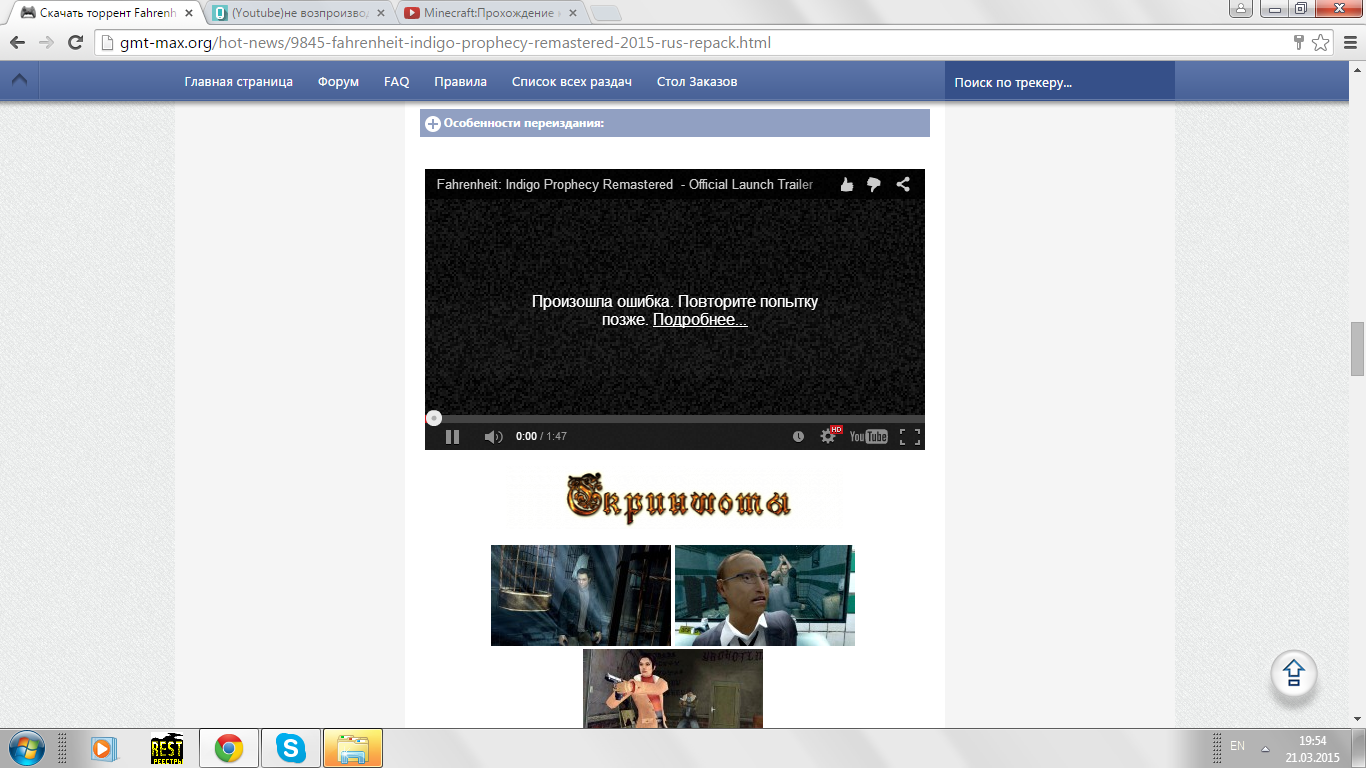Collapse site header with chevron arrow

tap(19, 81)
